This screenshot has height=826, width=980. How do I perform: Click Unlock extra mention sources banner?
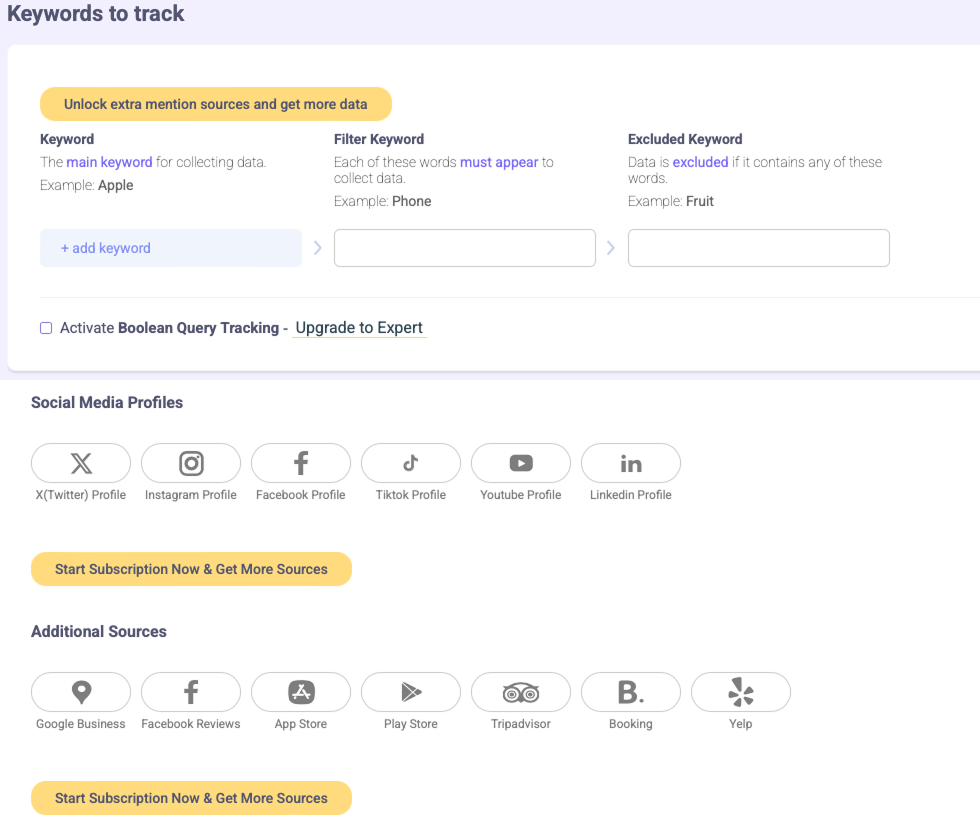tap(215, 103)
